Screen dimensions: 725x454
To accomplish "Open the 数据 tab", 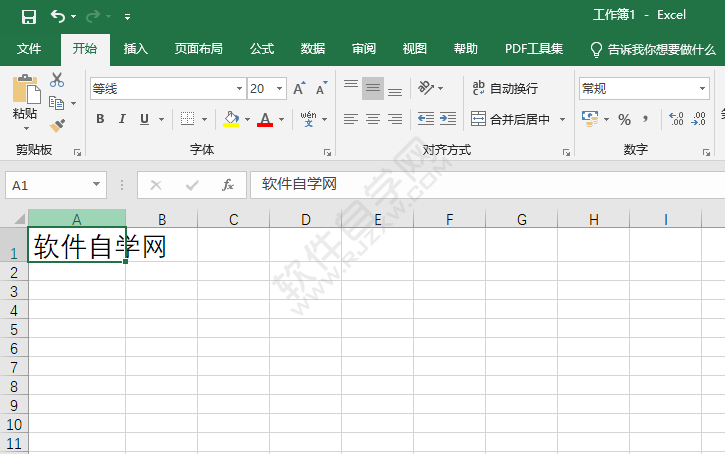I will point(313,49).
